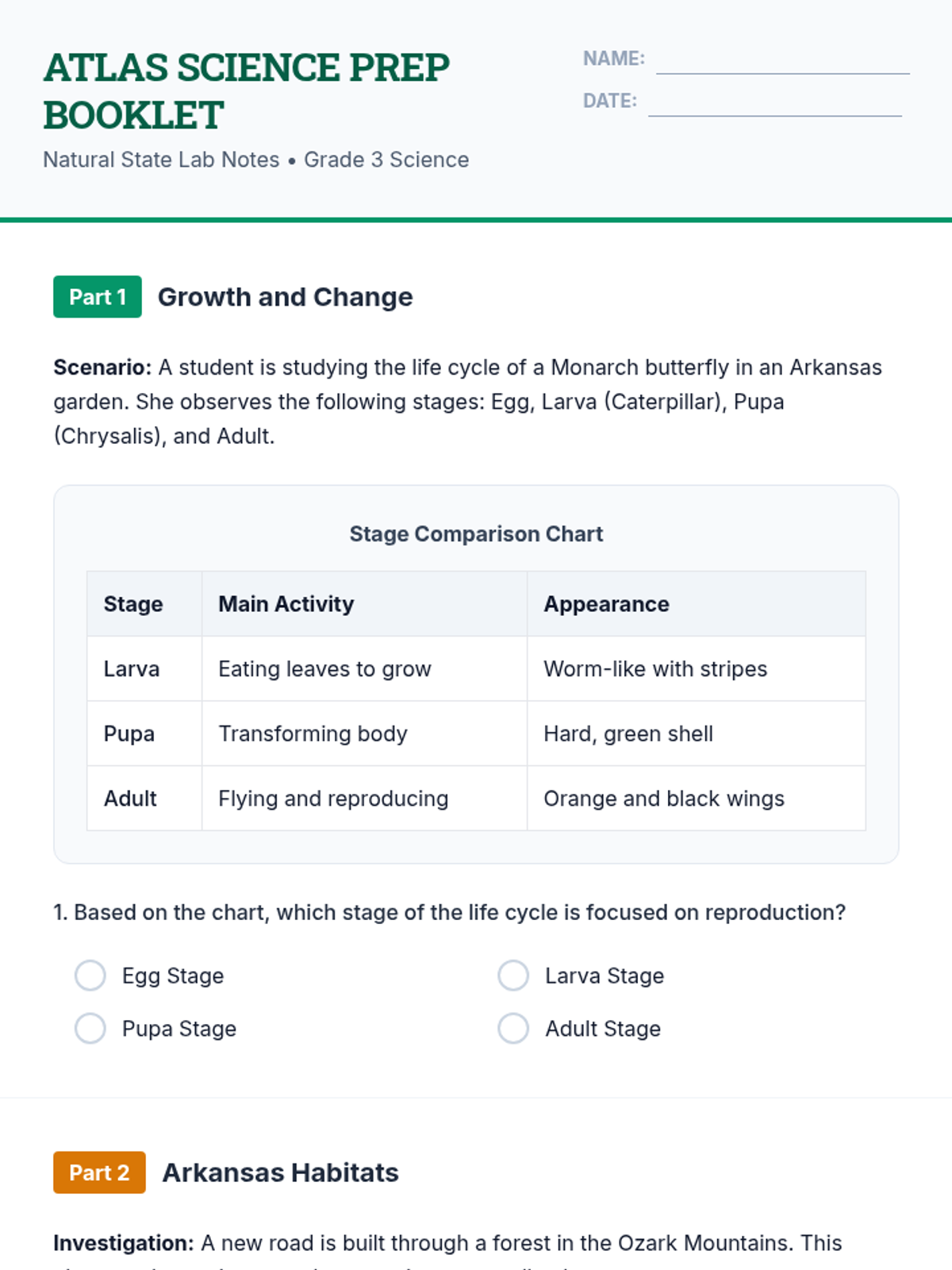Click the Stage column header
The width and height of the screenshot is (952, 1270).
133,604
